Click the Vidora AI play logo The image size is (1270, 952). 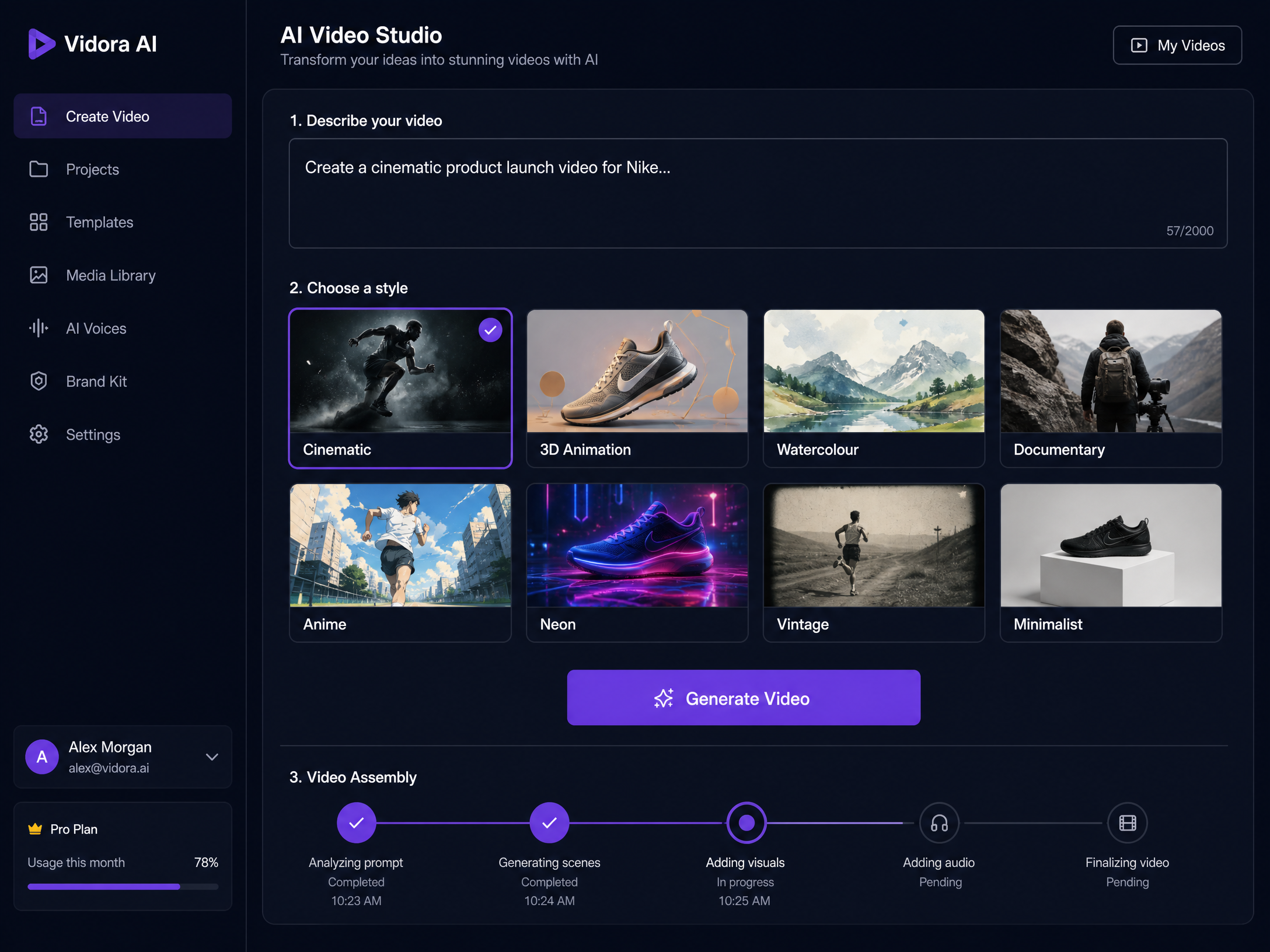pyautogui.click(x=41, y=44)
